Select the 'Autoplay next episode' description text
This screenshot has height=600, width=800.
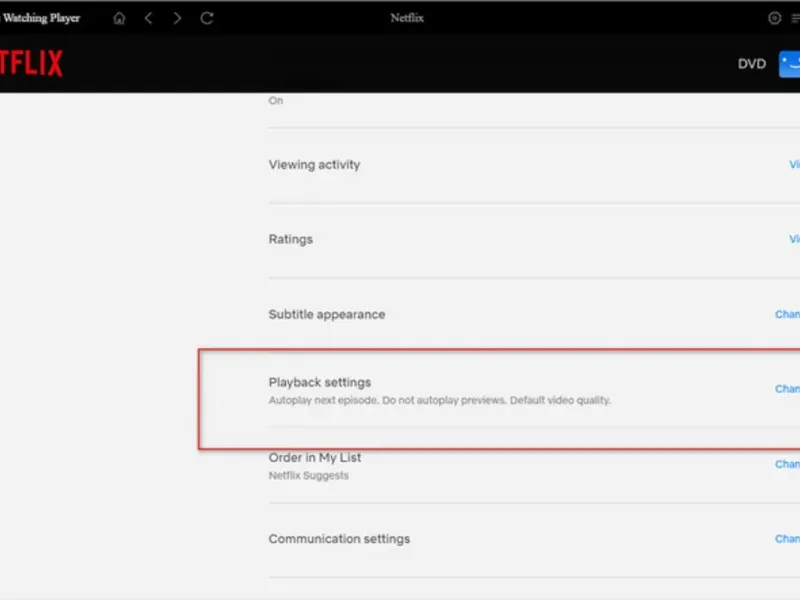439,400
